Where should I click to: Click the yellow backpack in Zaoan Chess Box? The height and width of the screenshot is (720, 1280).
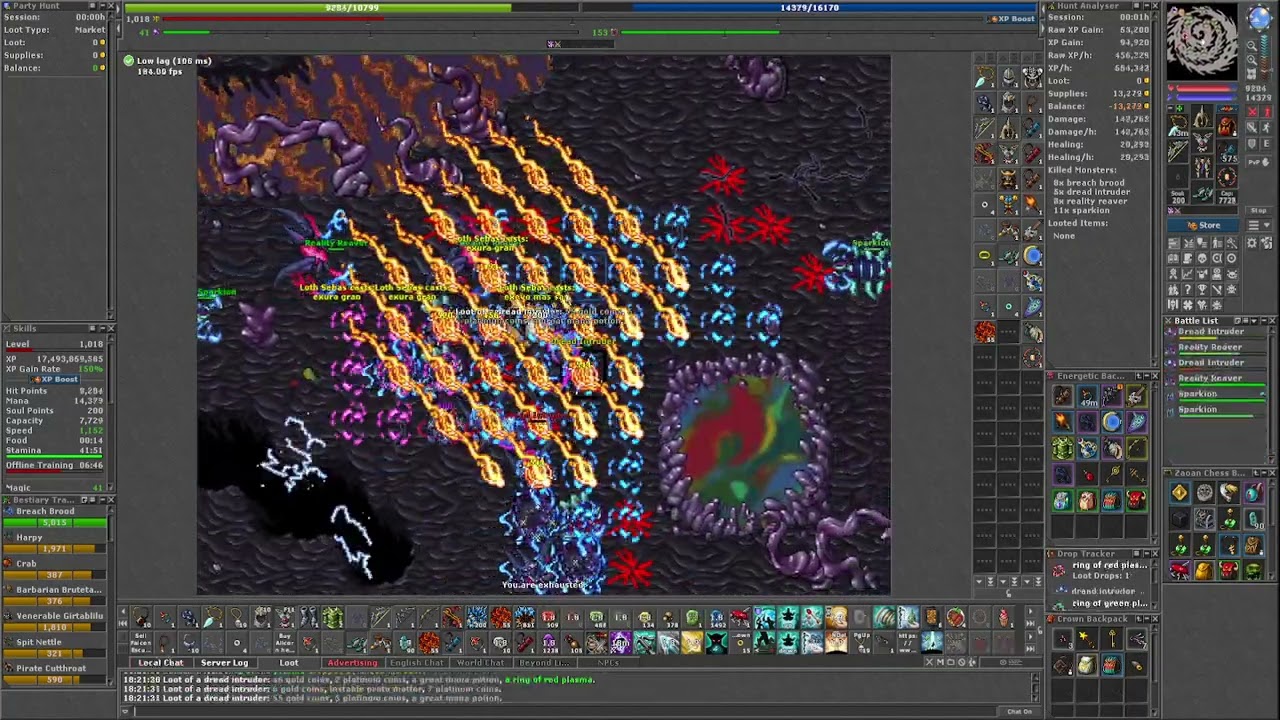pos(1204,570)
